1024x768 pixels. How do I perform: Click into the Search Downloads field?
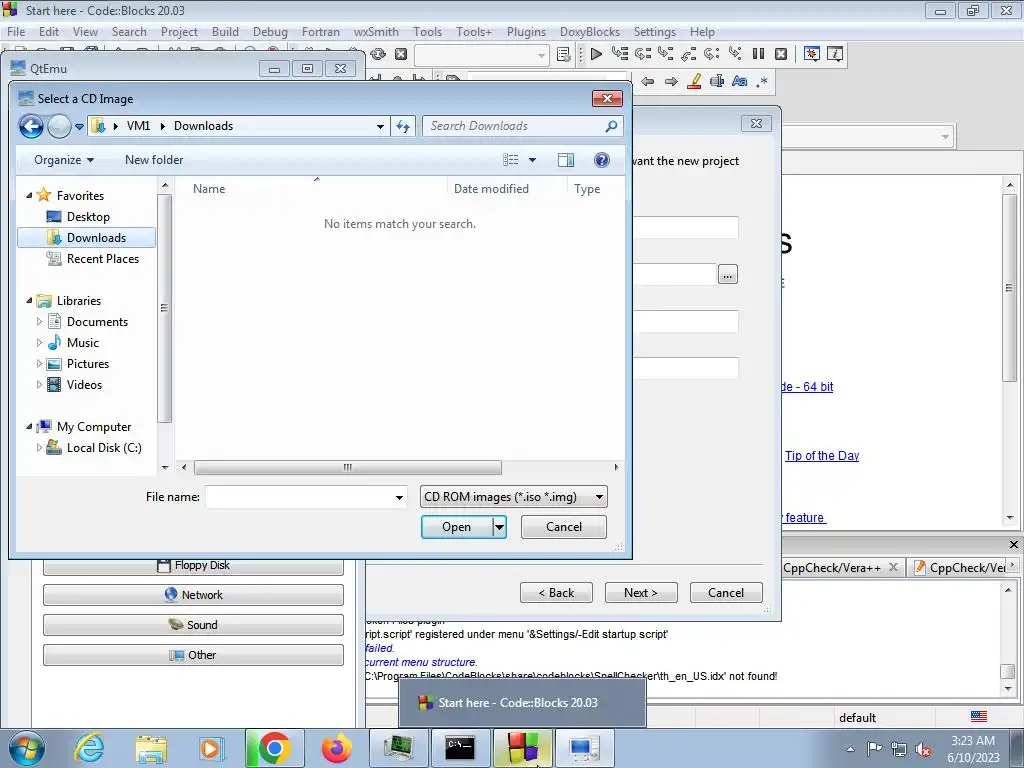coord(522,126)
